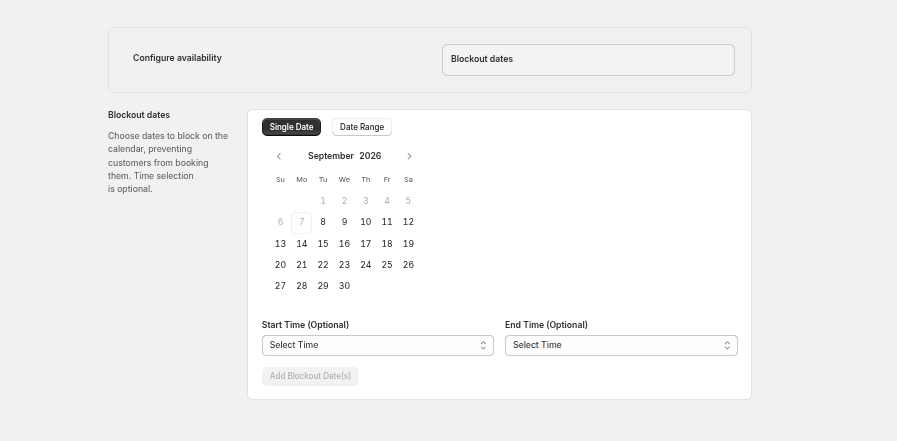Choose September 24
This screenshot has width=897, height=441.
tap(366, 265)
